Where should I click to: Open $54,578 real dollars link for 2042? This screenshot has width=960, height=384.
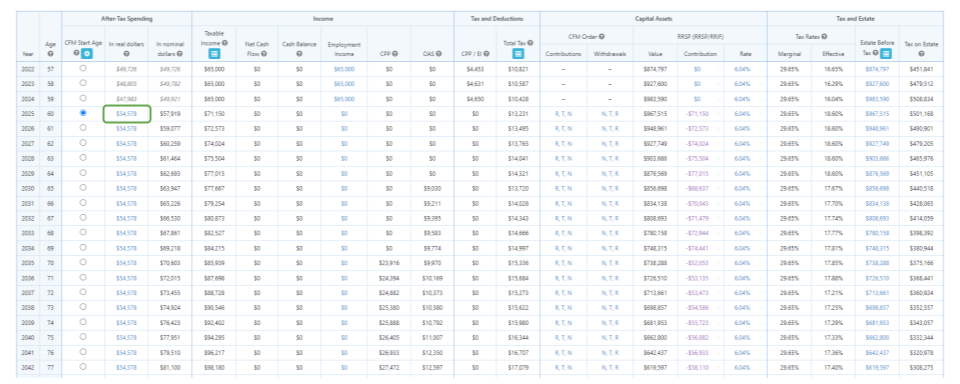pos(126,367)
